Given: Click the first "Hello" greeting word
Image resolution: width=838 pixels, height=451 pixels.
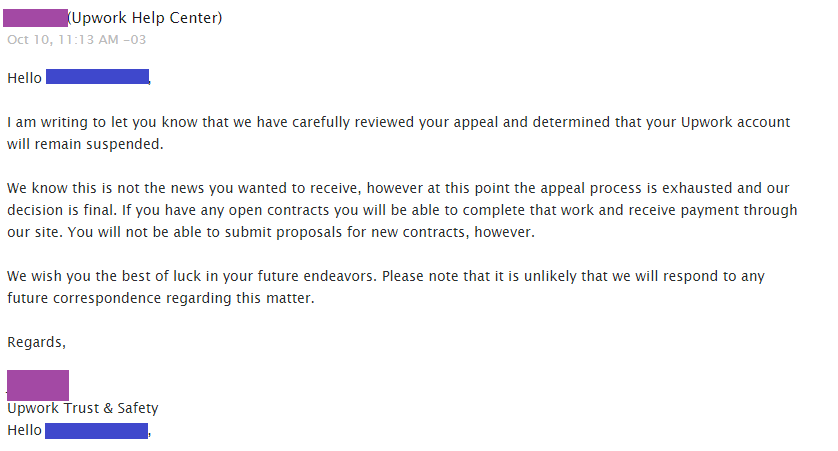Looking at the screenshot, I should click(x=24, y=77).
